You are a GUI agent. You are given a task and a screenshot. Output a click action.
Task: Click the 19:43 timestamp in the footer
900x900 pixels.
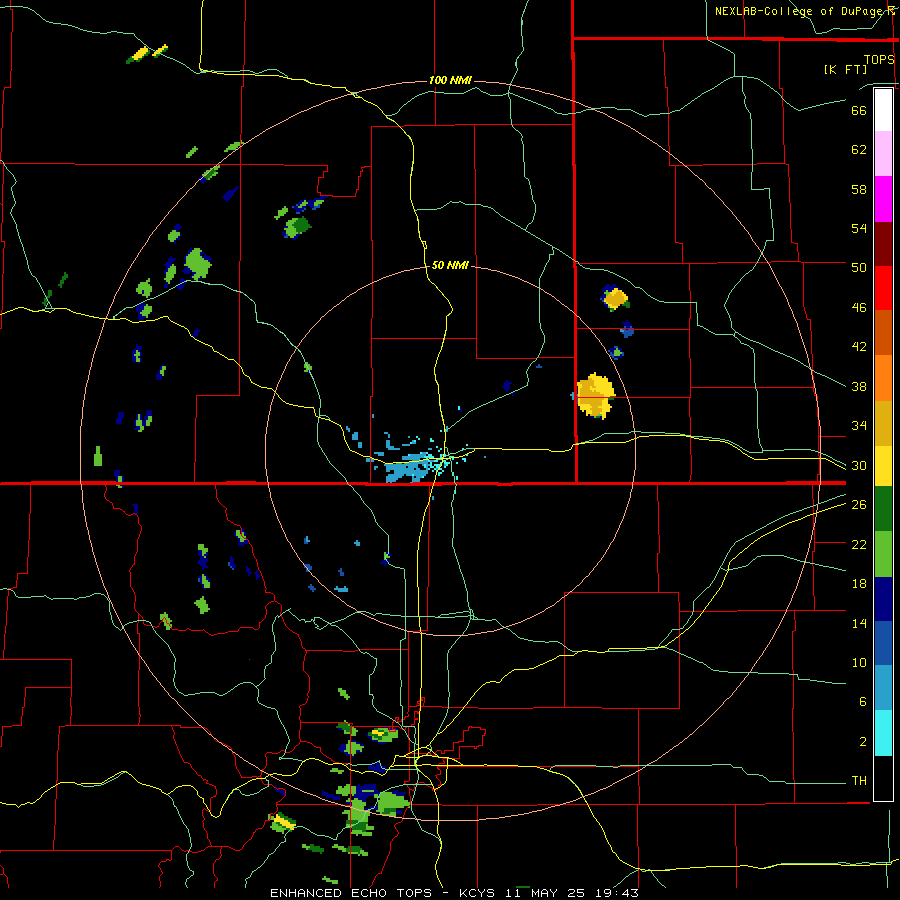point(616,893)
